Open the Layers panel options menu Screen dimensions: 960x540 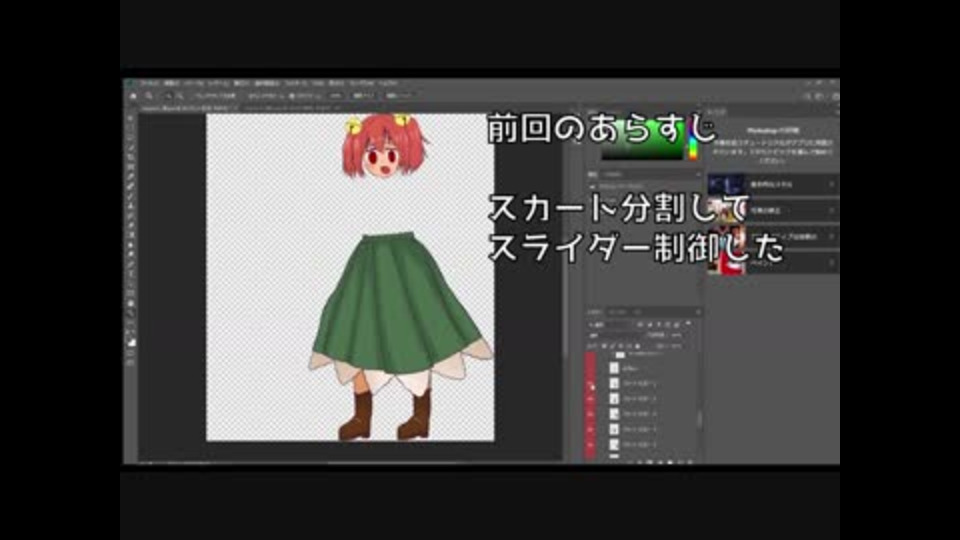coord(697,312)
